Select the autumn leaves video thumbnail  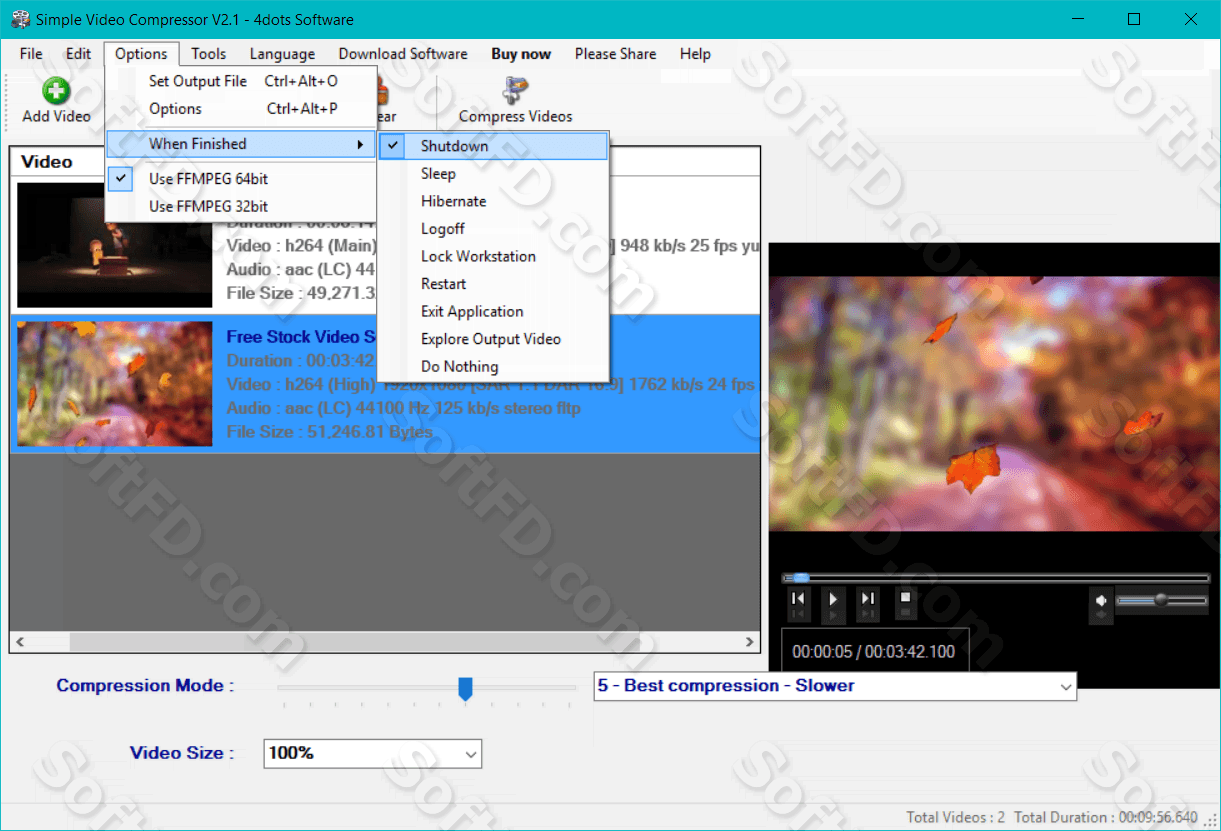pos(115,383)
